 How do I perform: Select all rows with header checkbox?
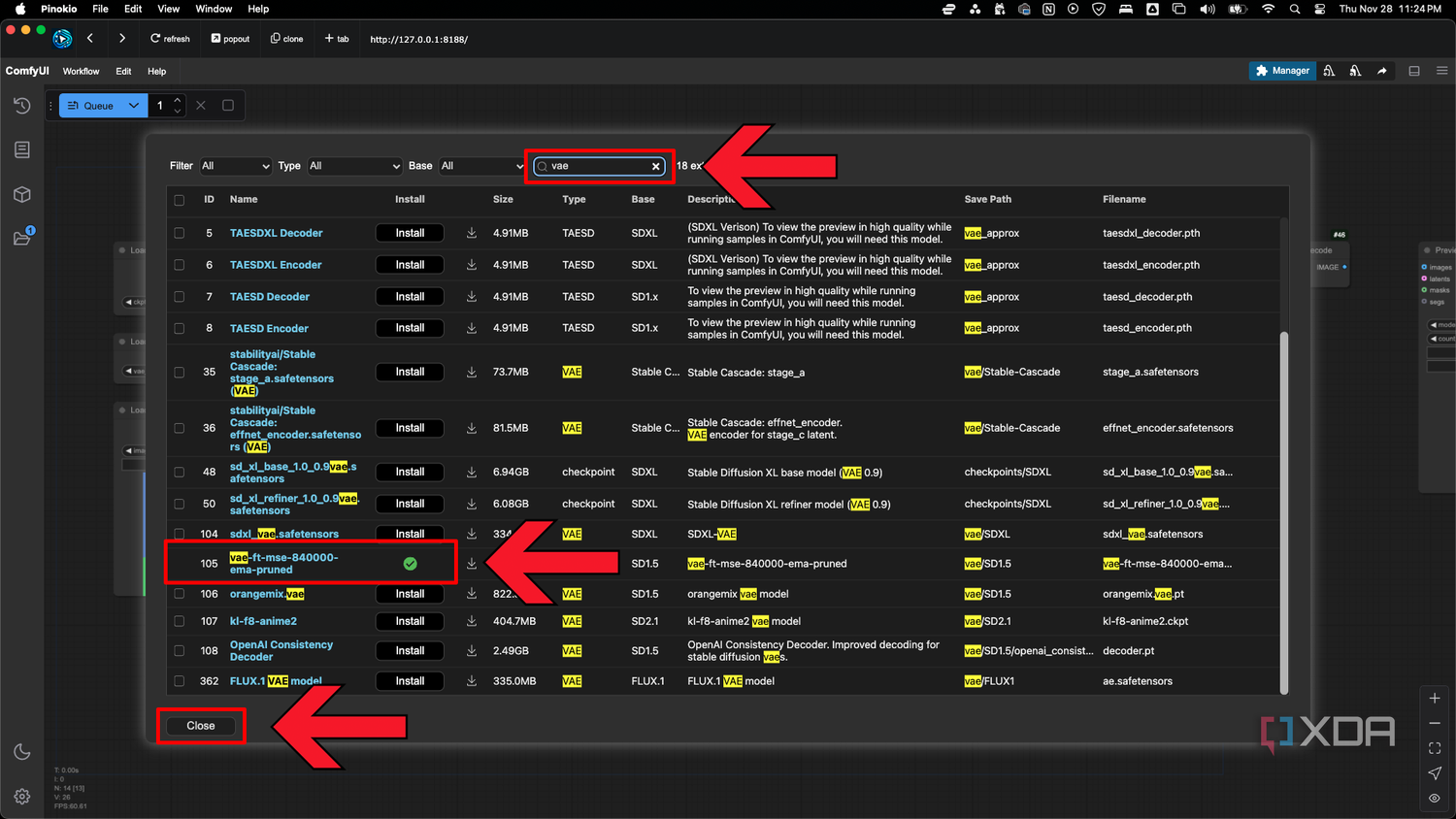(x=179, y=200)
